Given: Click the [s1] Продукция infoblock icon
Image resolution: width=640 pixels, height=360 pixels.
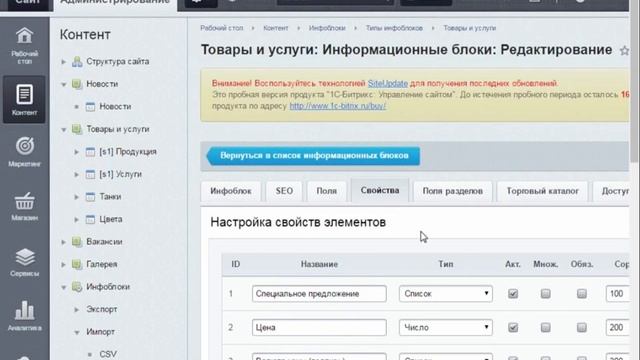Looking at the screenshot, I should point(90,152).
